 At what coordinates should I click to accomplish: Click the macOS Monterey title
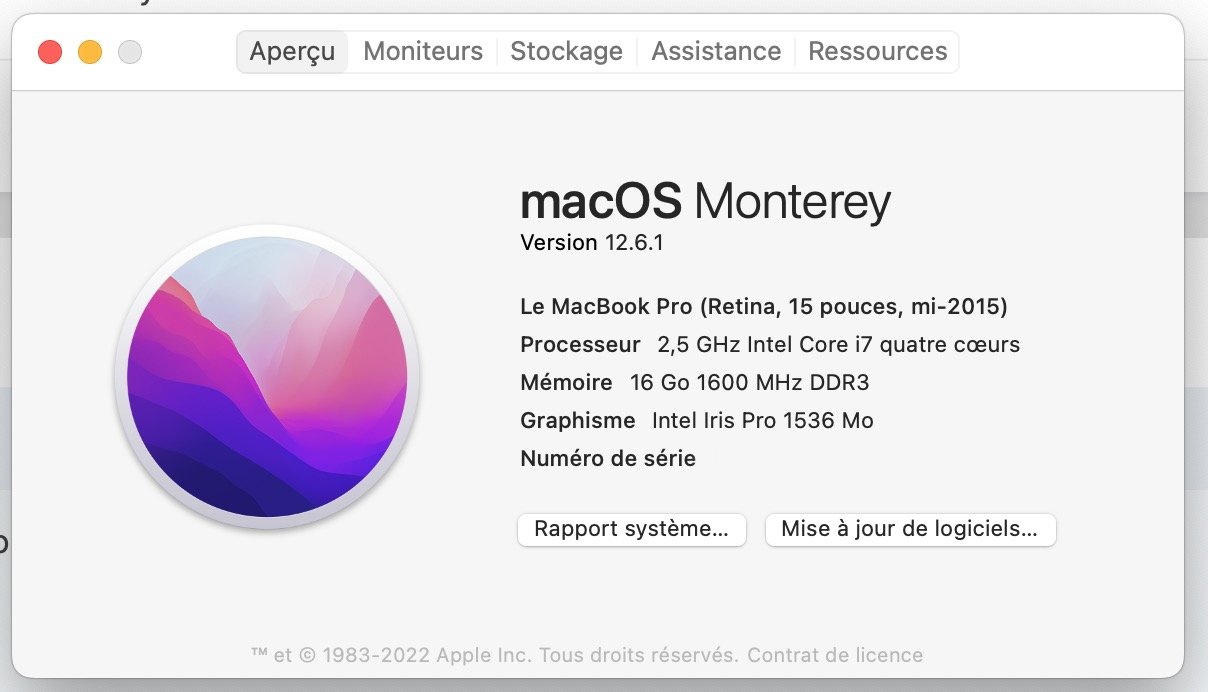point(705,201)
